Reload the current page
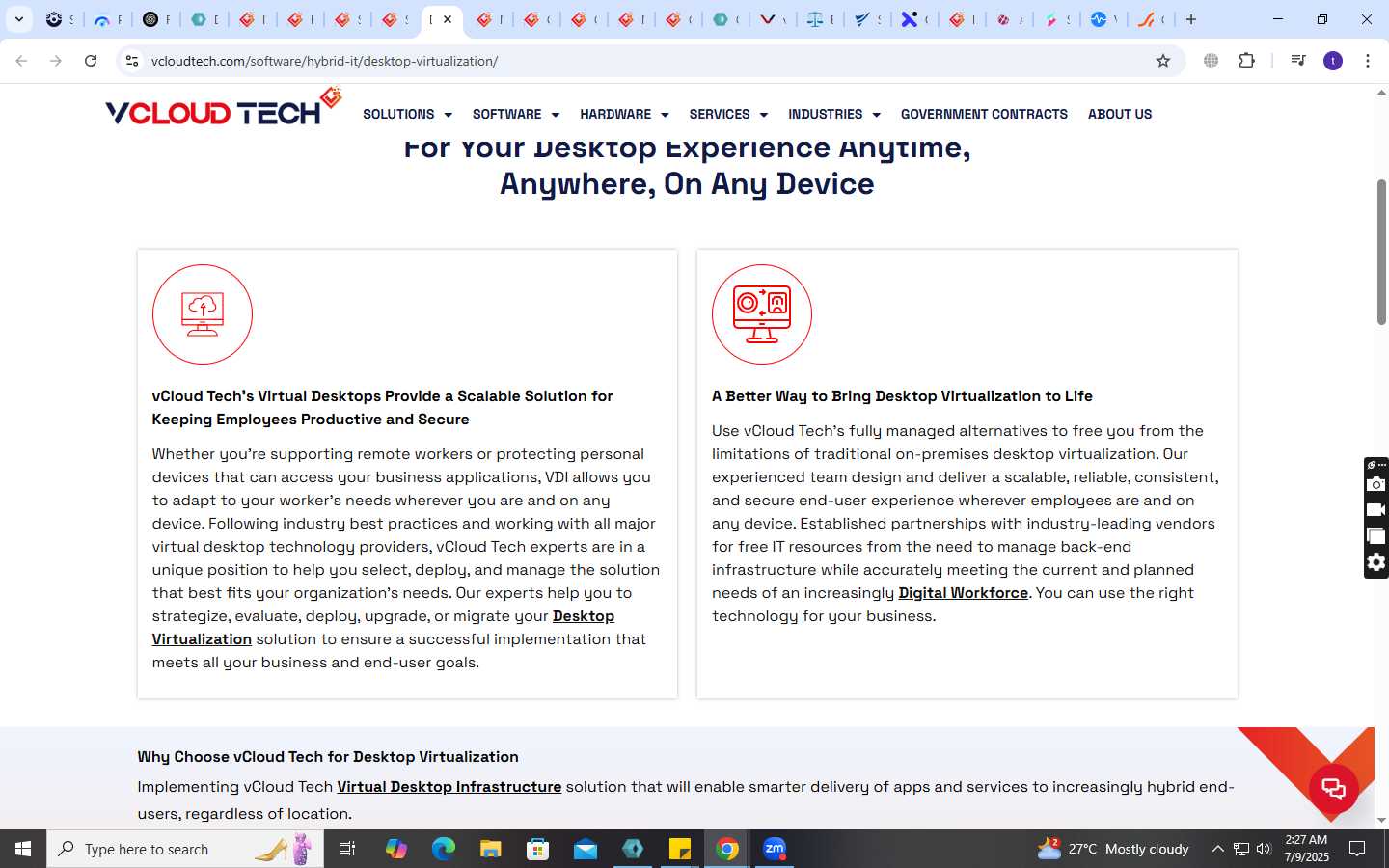Image resolution: width=1389 pixels, height=868 pixels. point(91,61)
